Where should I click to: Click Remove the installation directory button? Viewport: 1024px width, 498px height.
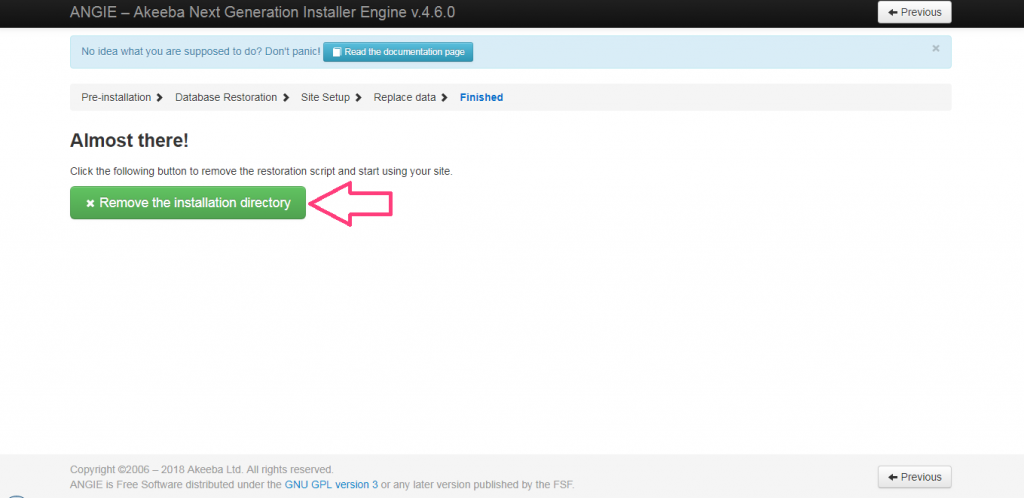pos(187,203)
